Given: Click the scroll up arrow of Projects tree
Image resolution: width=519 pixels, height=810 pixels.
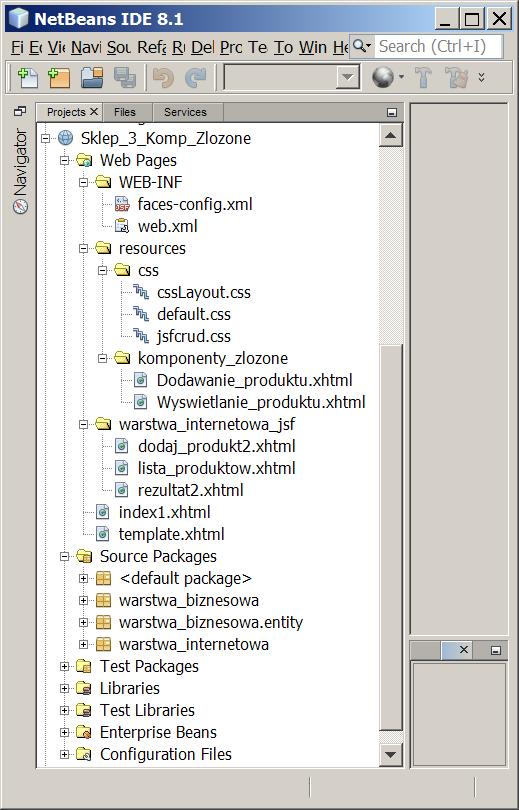Looking at the screenshot, I should [390, 136].
